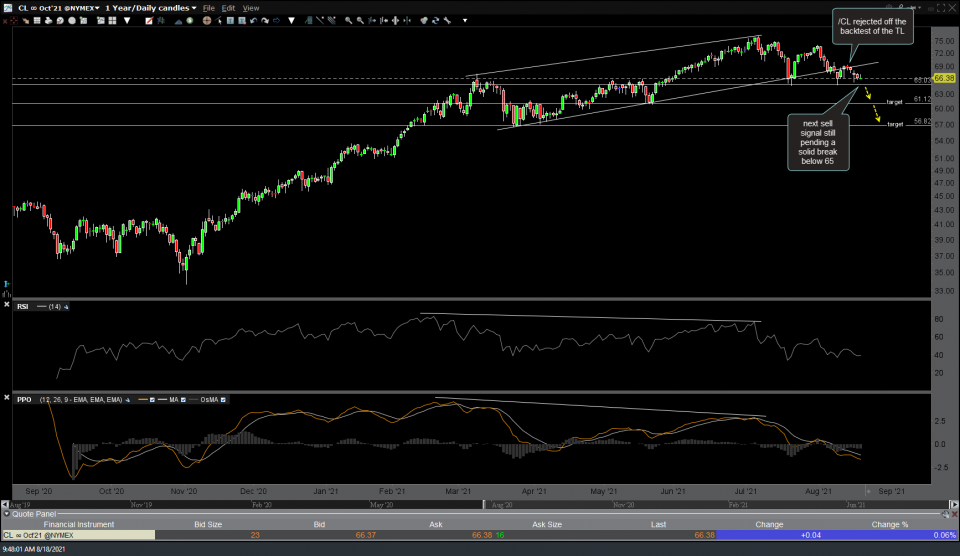Click the Financial Instrument column header
The height and width of the screenshot is (556, 960).
coord(78,524)
